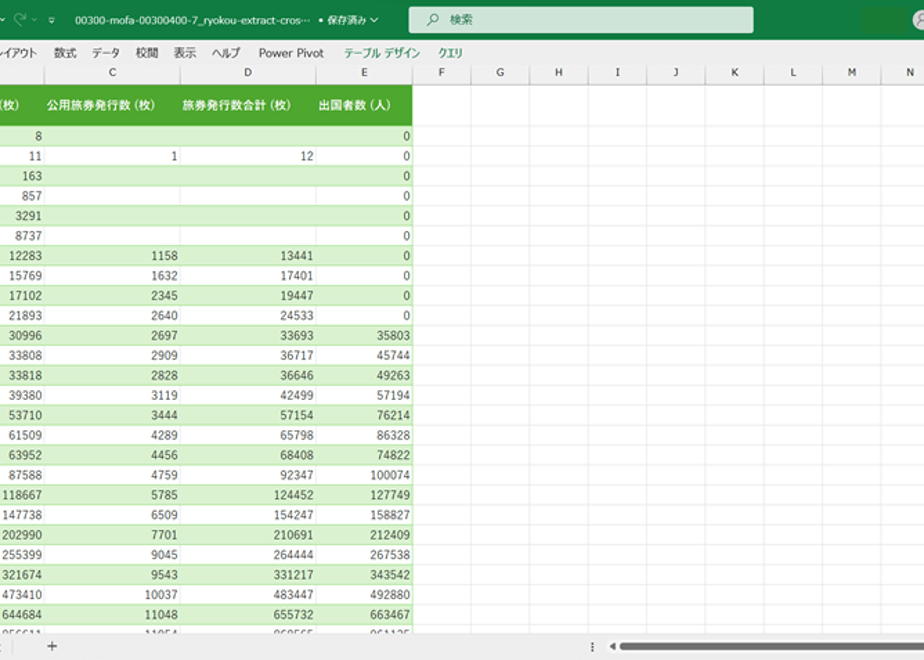The image size is (924, 660).
Task: Open the redo history dropdown arrow
Action: 34,20
